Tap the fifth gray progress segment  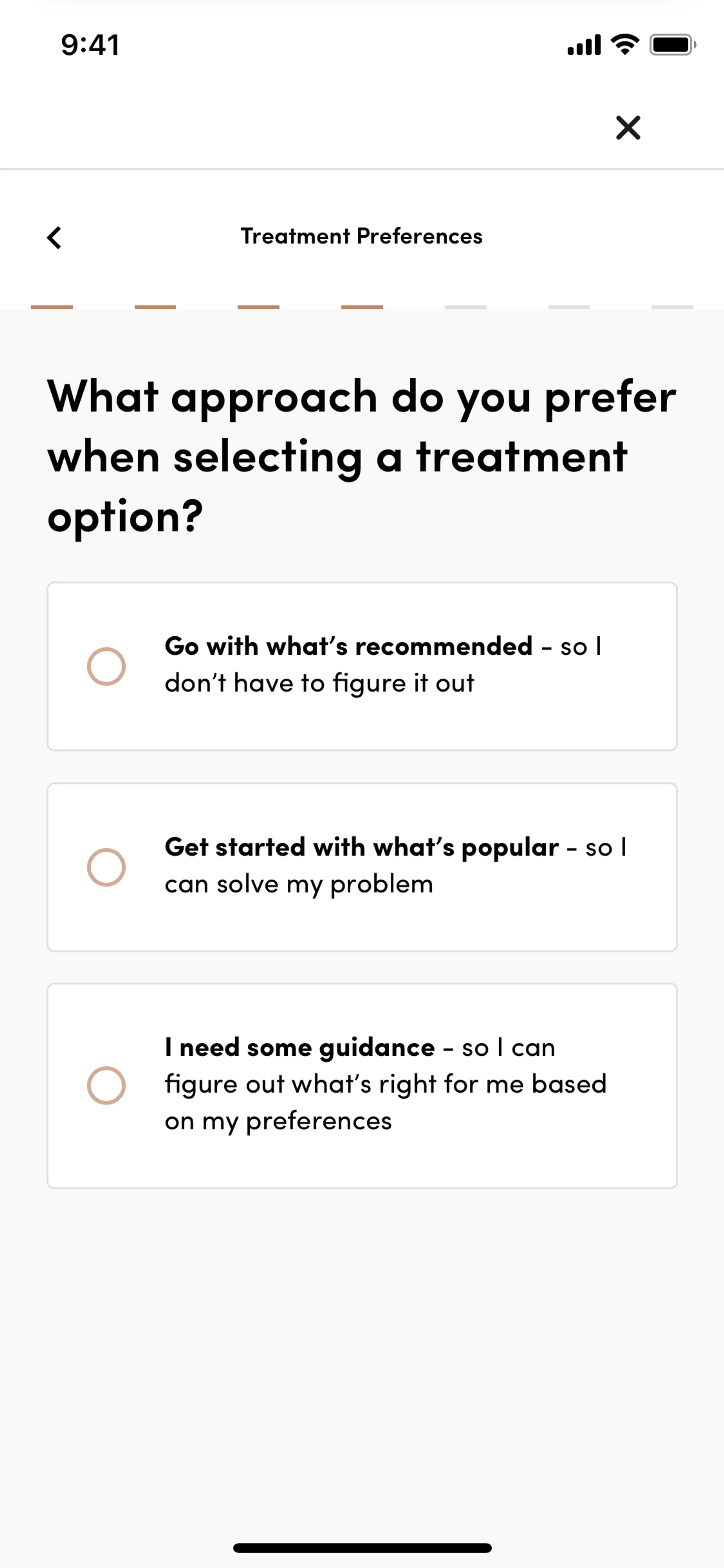[465, 307]
